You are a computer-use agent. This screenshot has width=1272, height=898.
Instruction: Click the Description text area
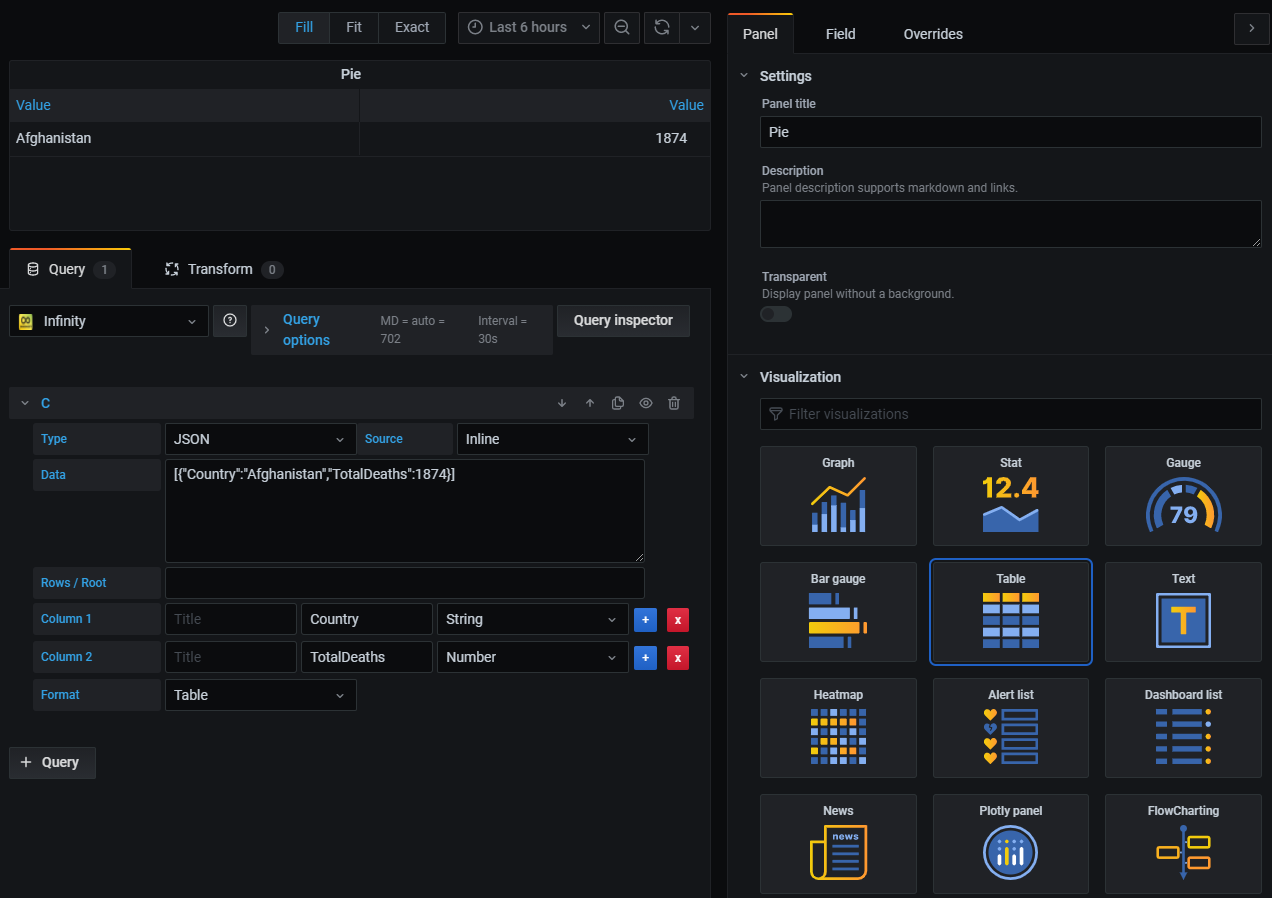[1010, 224]
